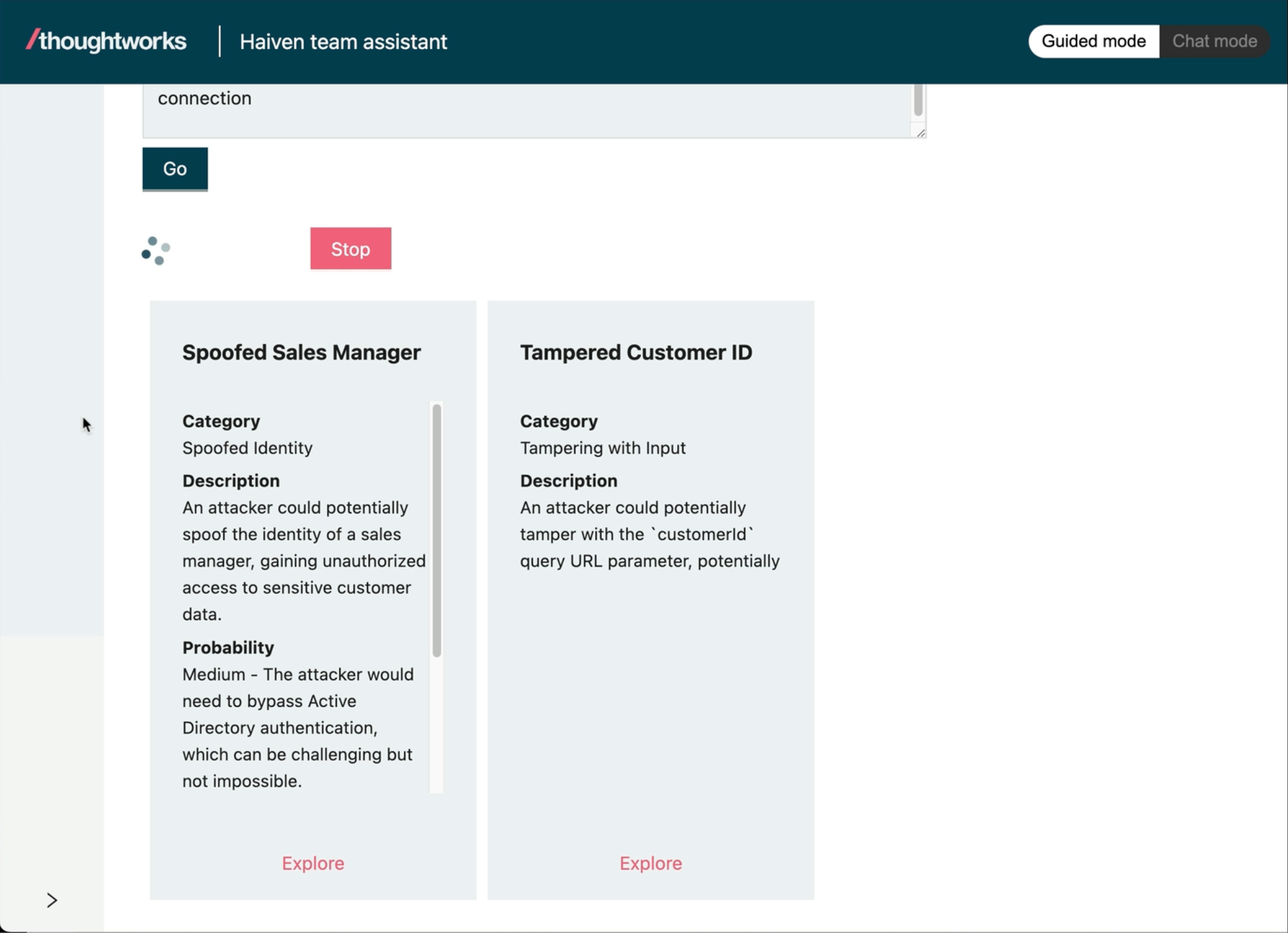Click the loading spinner dots icon
The image size is (1288, 933).
[155, 250]
